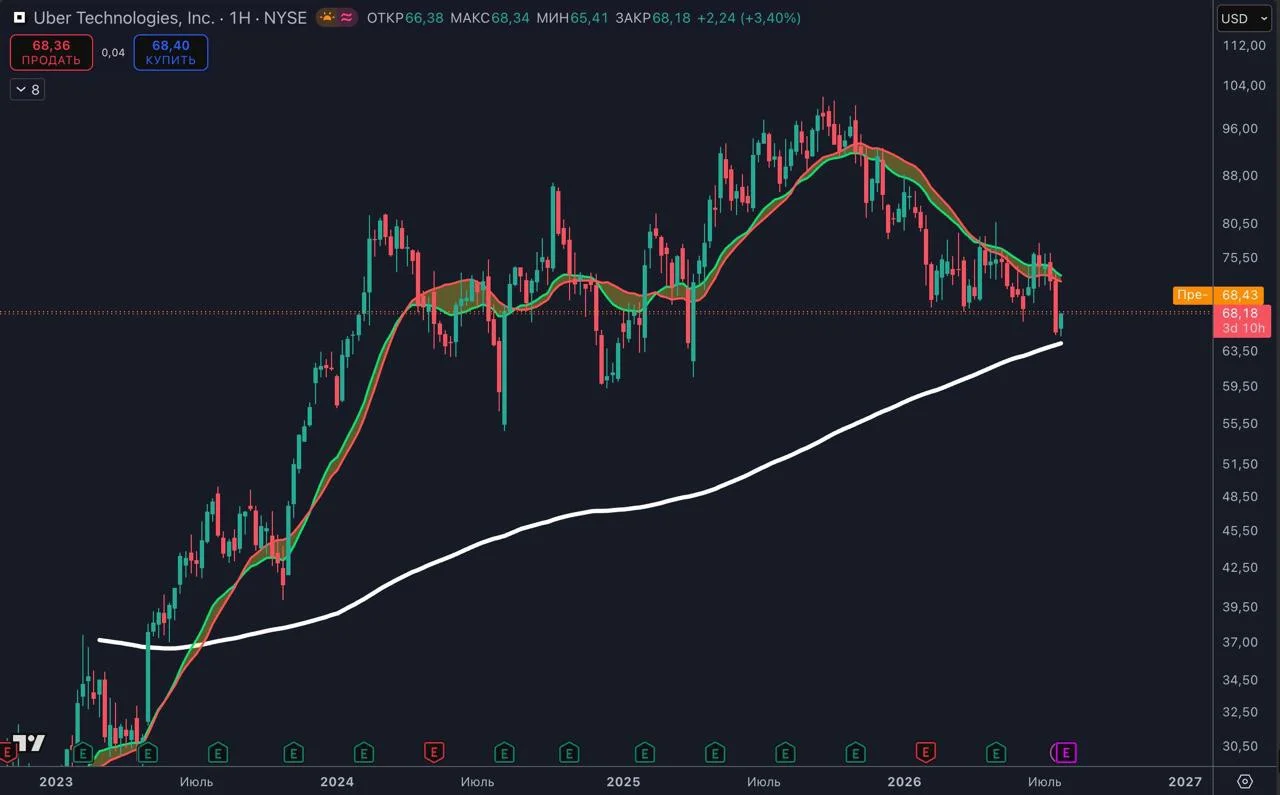Click the 0,04 spread value

(113, 52)
